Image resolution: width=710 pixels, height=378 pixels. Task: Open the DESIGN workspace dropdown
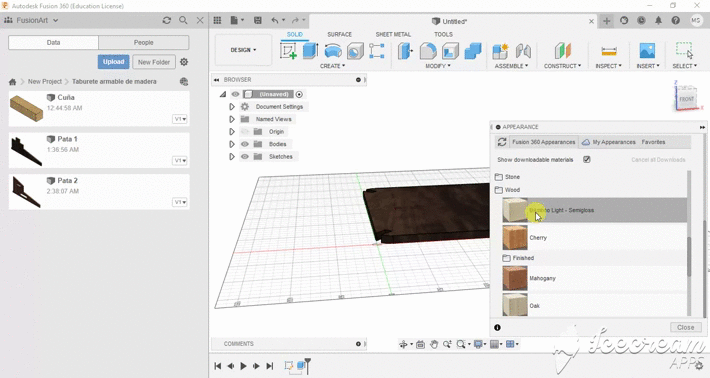click(x=243, y=50)
